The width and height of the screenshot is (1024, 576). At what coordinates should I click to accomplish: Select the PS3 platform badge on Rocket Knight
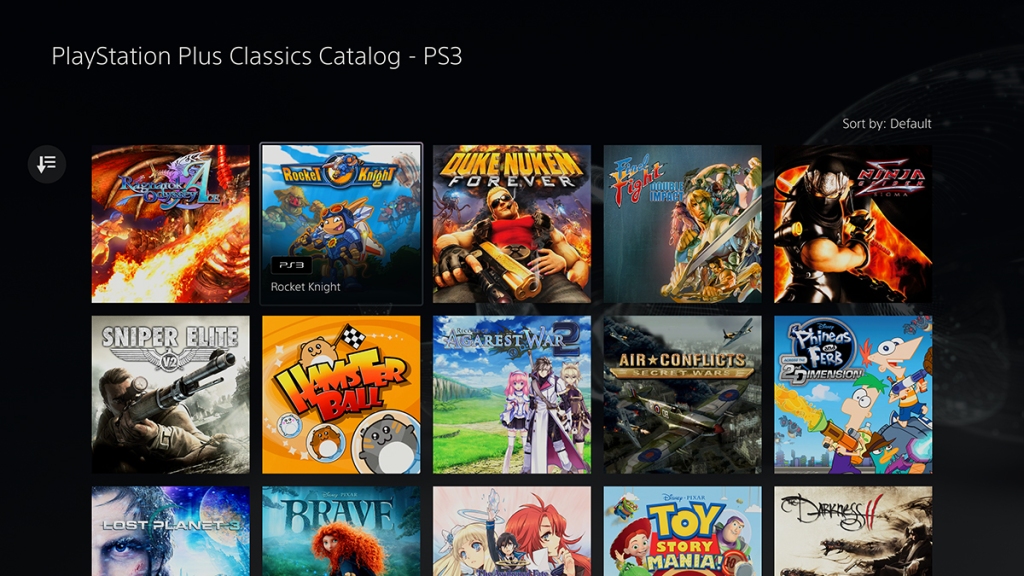291,265
